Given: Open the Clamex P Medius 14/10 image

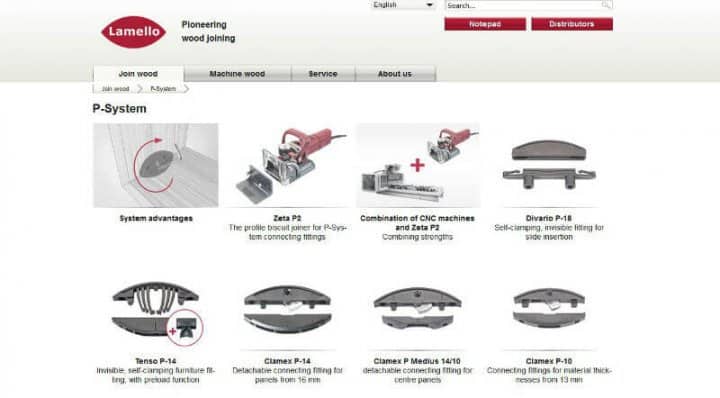Looking at the screenshot, I should click(417, 309).
